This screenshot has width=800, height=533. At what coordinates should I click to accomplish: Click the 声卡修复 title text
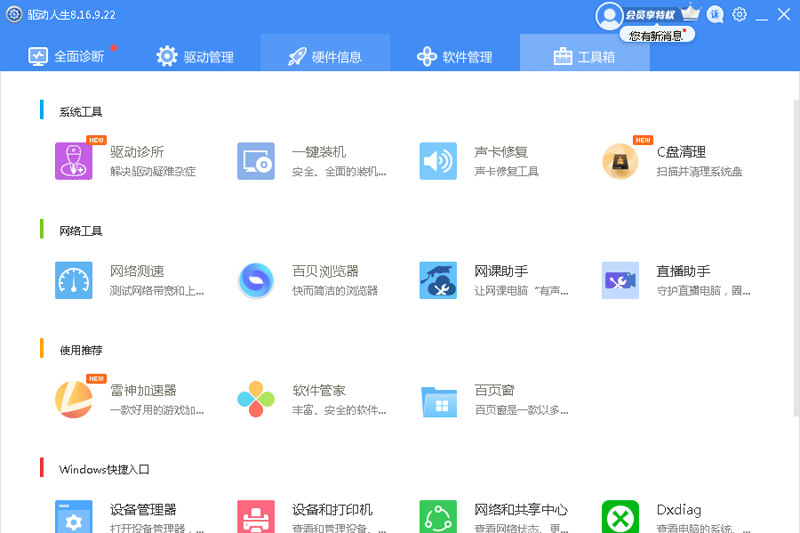[x=501, y=152]
